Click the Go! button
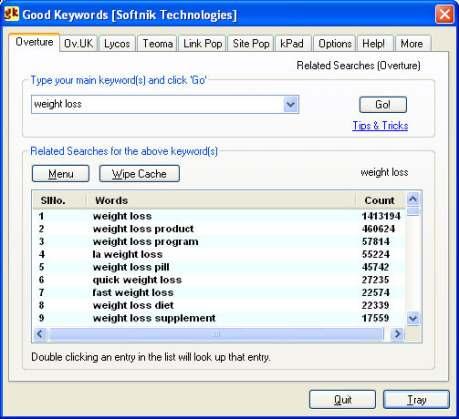Image resolution: width=459 pixels, height=419 pixels. tap(383, 105)
